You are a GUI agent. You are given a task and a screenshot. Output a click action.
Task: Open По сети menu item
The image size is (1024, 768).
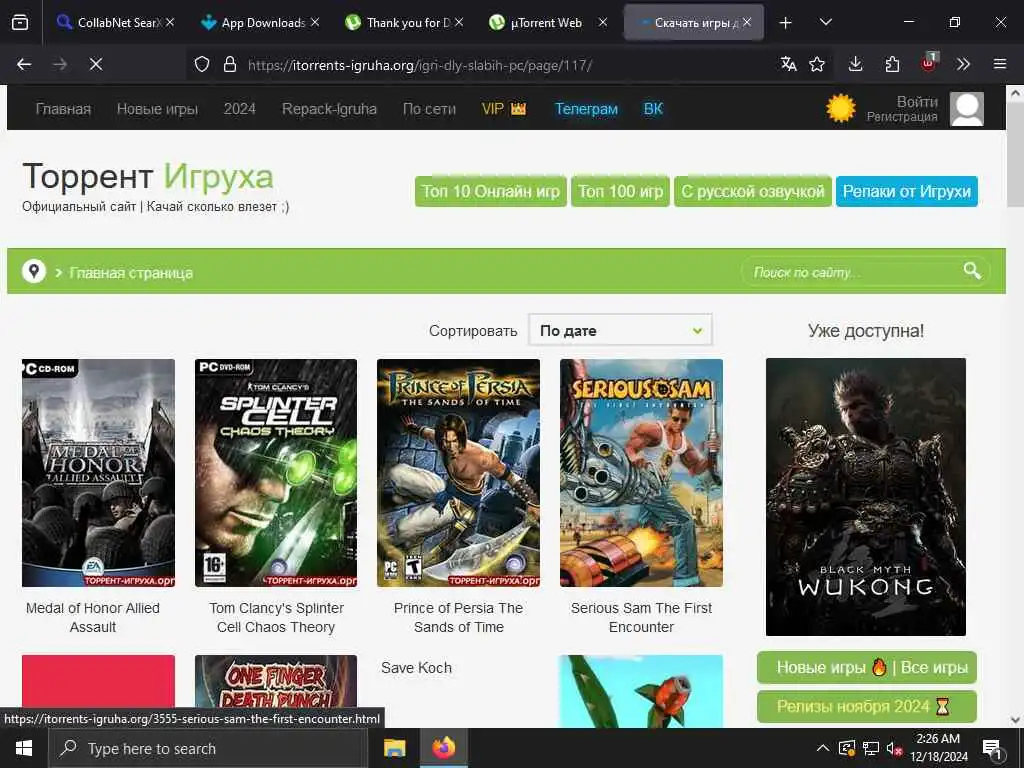(x=429, y=109)
